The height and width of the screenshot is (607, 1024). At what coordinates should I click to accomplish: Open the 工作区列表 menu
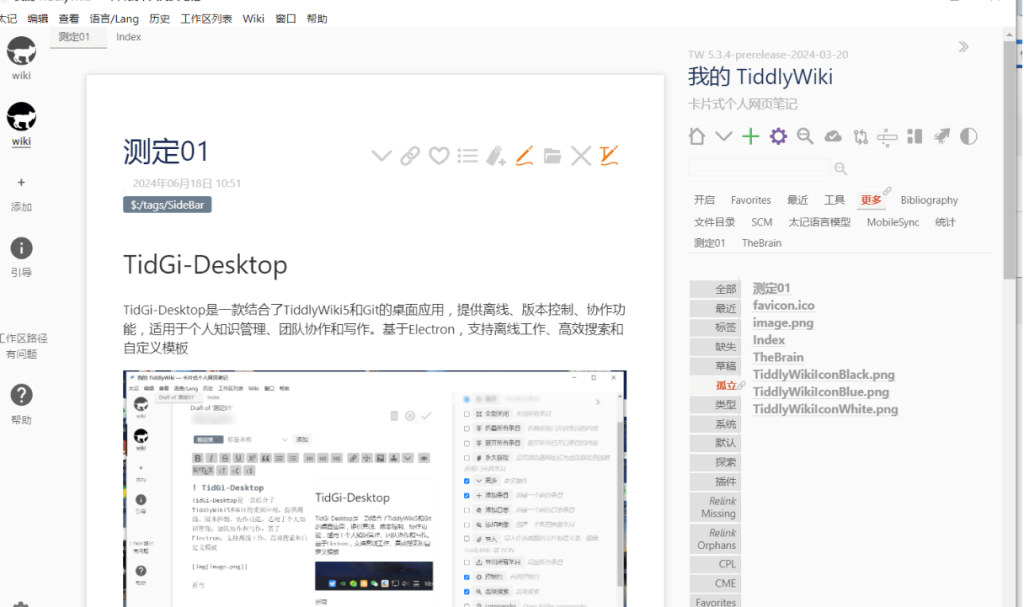[x=206, y=19]
